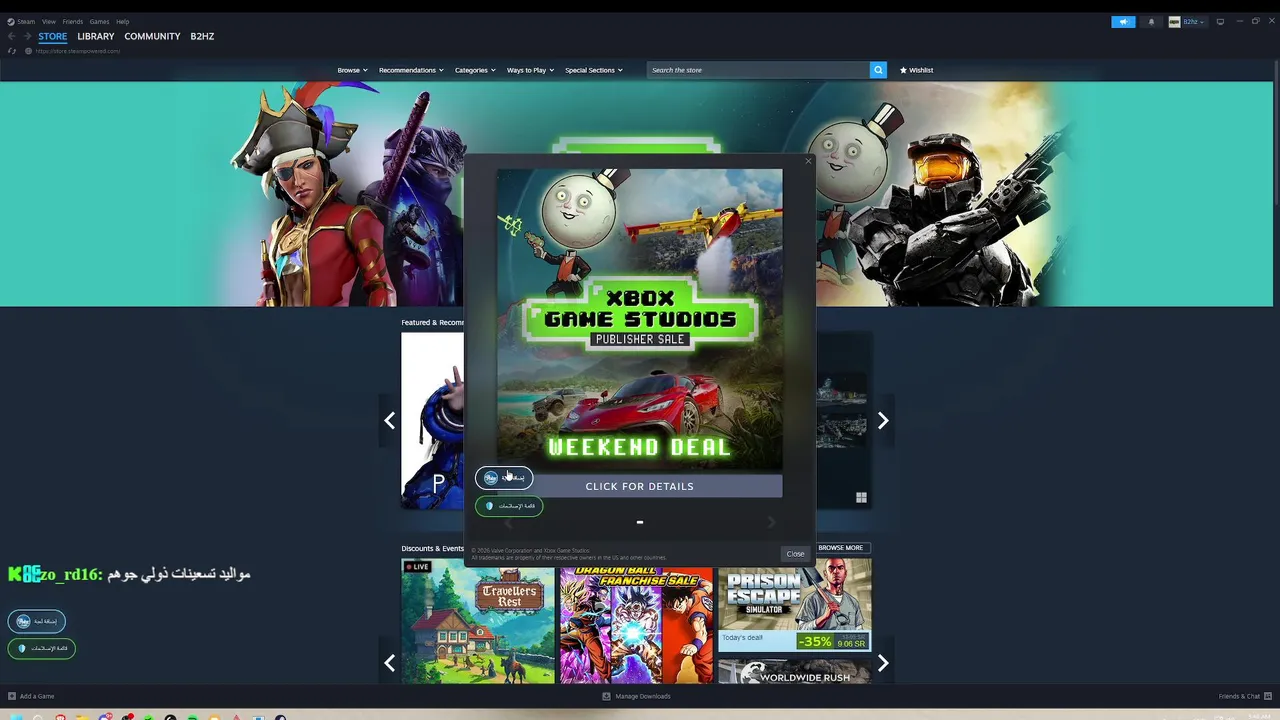Click the Friends & Chat icon
1280x720 pixels.
(x=1267, y=696)
